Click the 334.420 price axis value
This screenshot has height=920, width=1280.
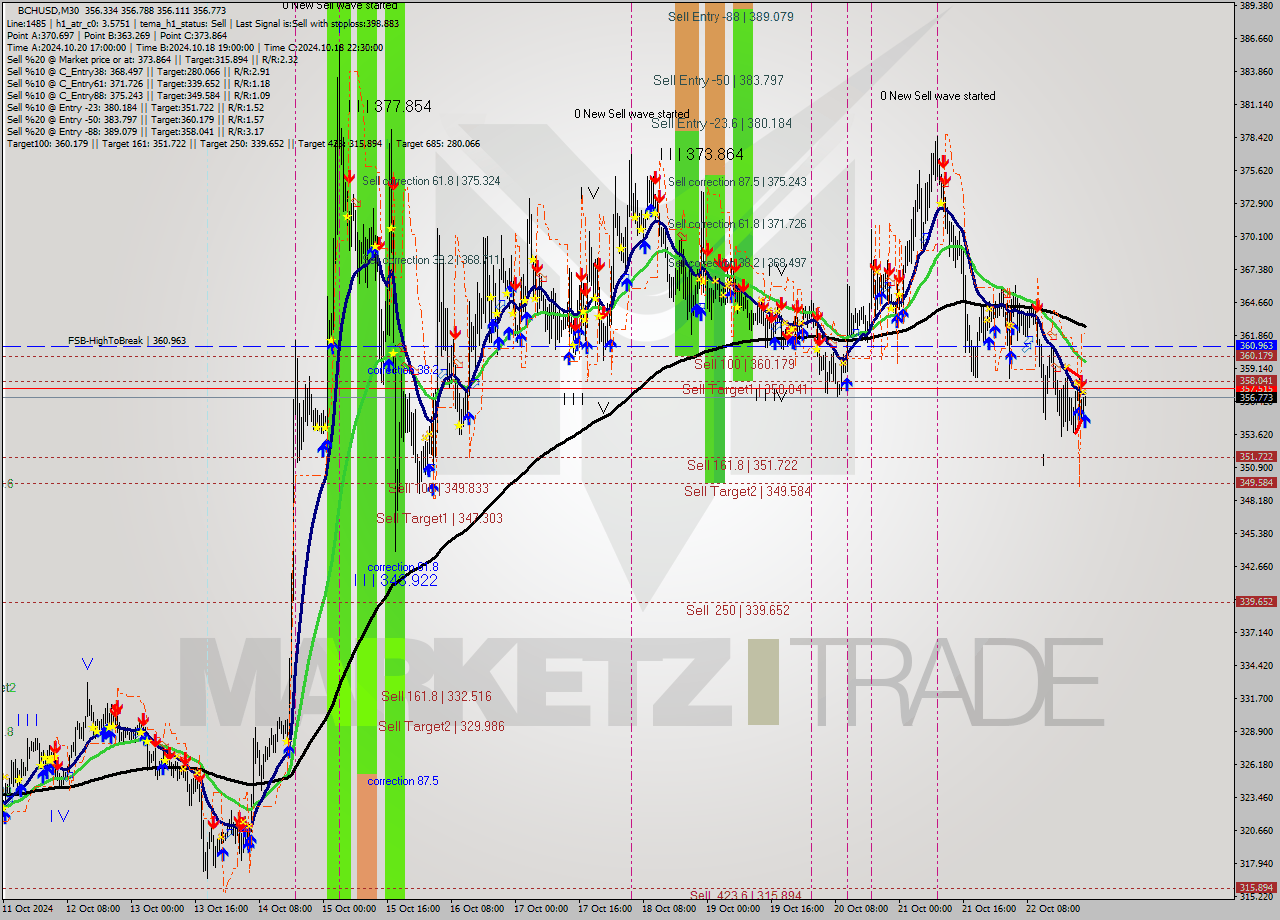(x=1257, y=665)
